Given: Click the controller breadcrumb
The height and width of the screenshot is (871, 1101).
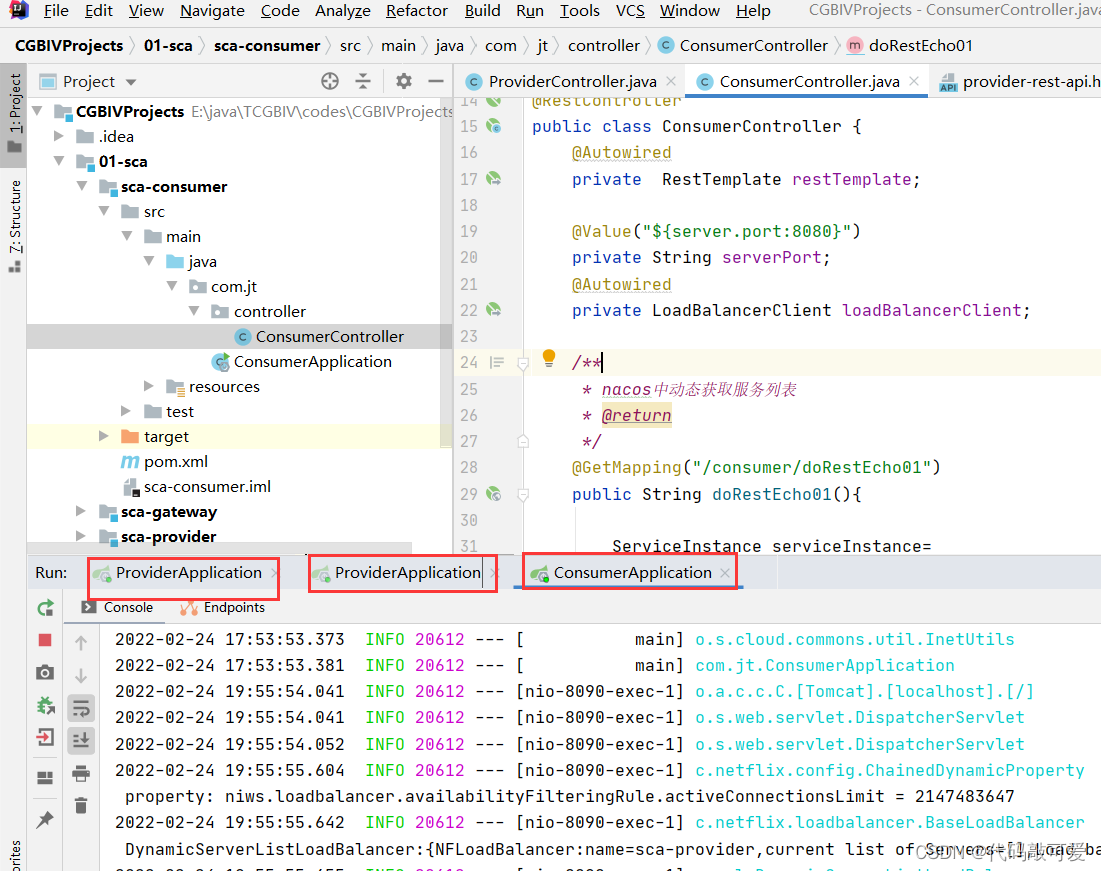Looking at the screenshot, I should click(604, 46).
